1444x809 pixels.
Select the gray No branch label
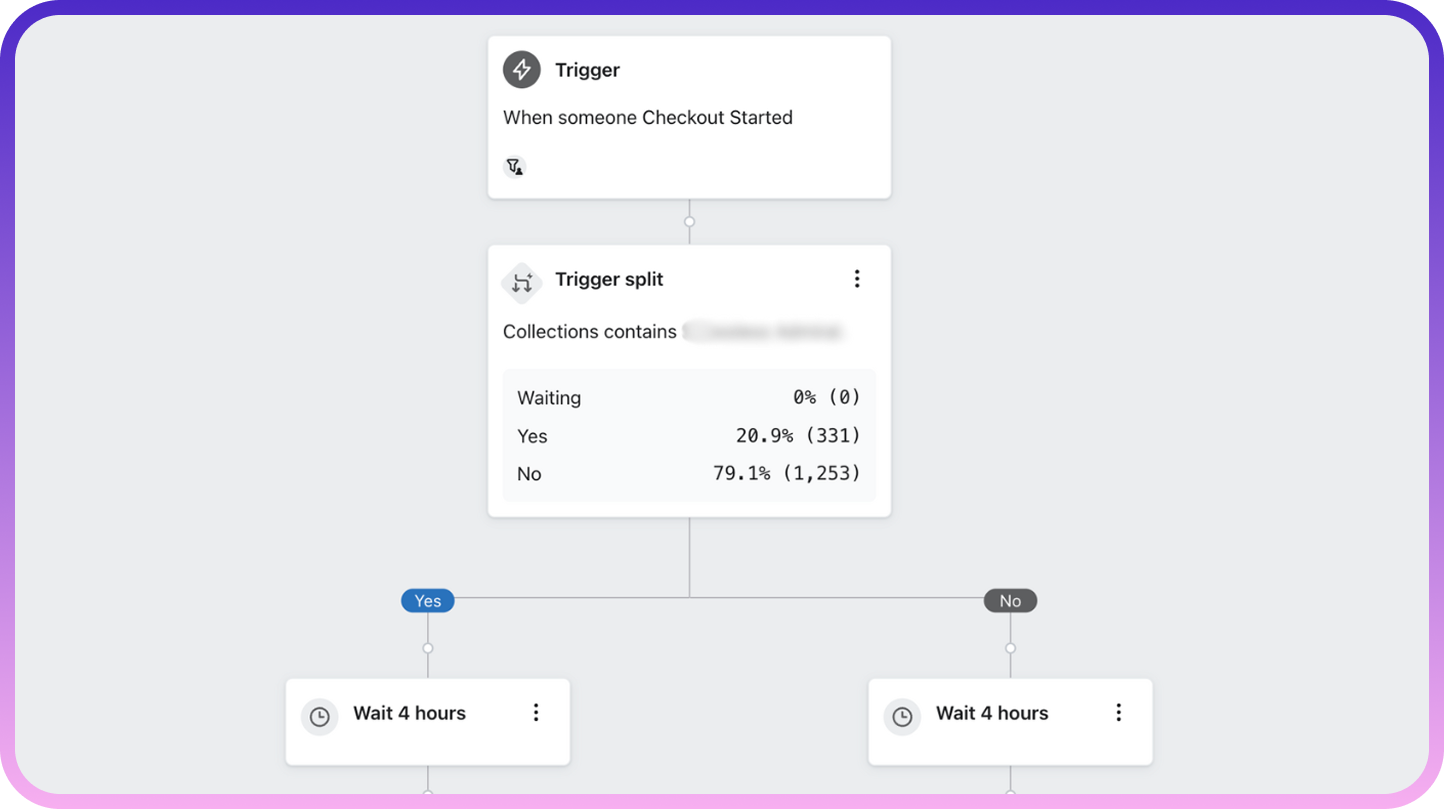[1010, 601]
